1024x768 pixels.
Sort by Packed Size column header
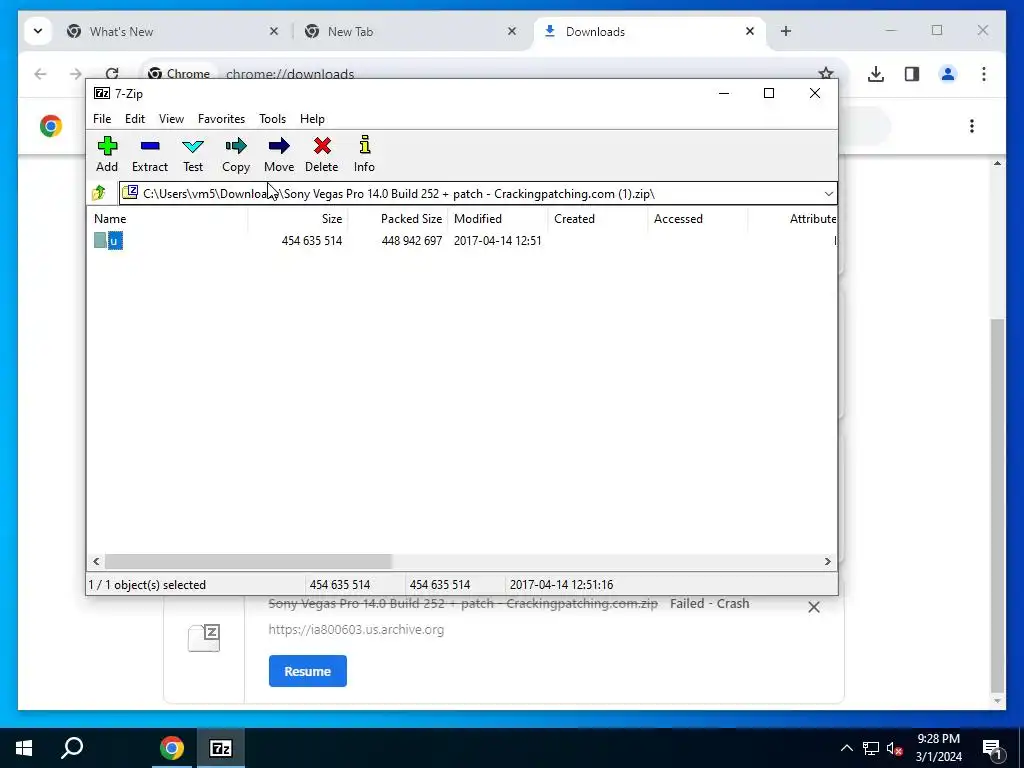tap(398, 219)
